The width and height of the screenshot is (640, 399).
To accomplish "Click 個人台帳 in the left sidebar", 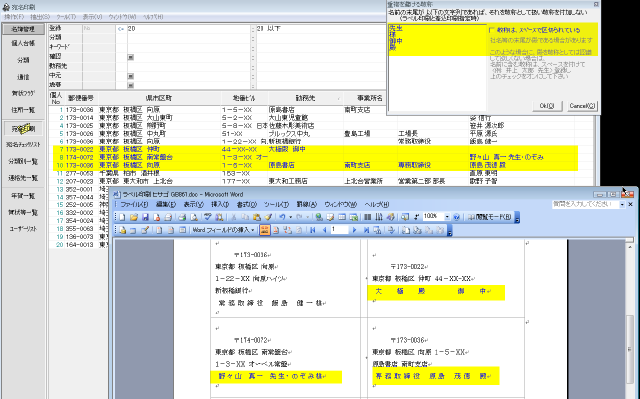I will coord(23,43).
